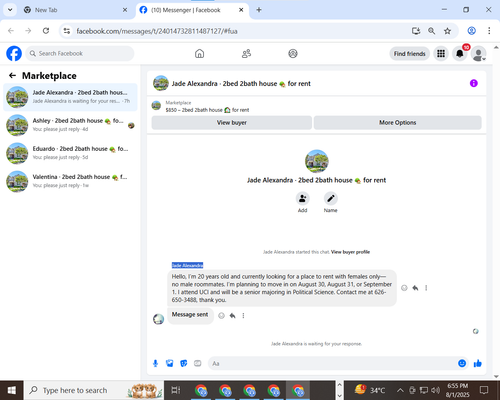Open the account profile avatar menu
The image size is (500, 400).
478,53
